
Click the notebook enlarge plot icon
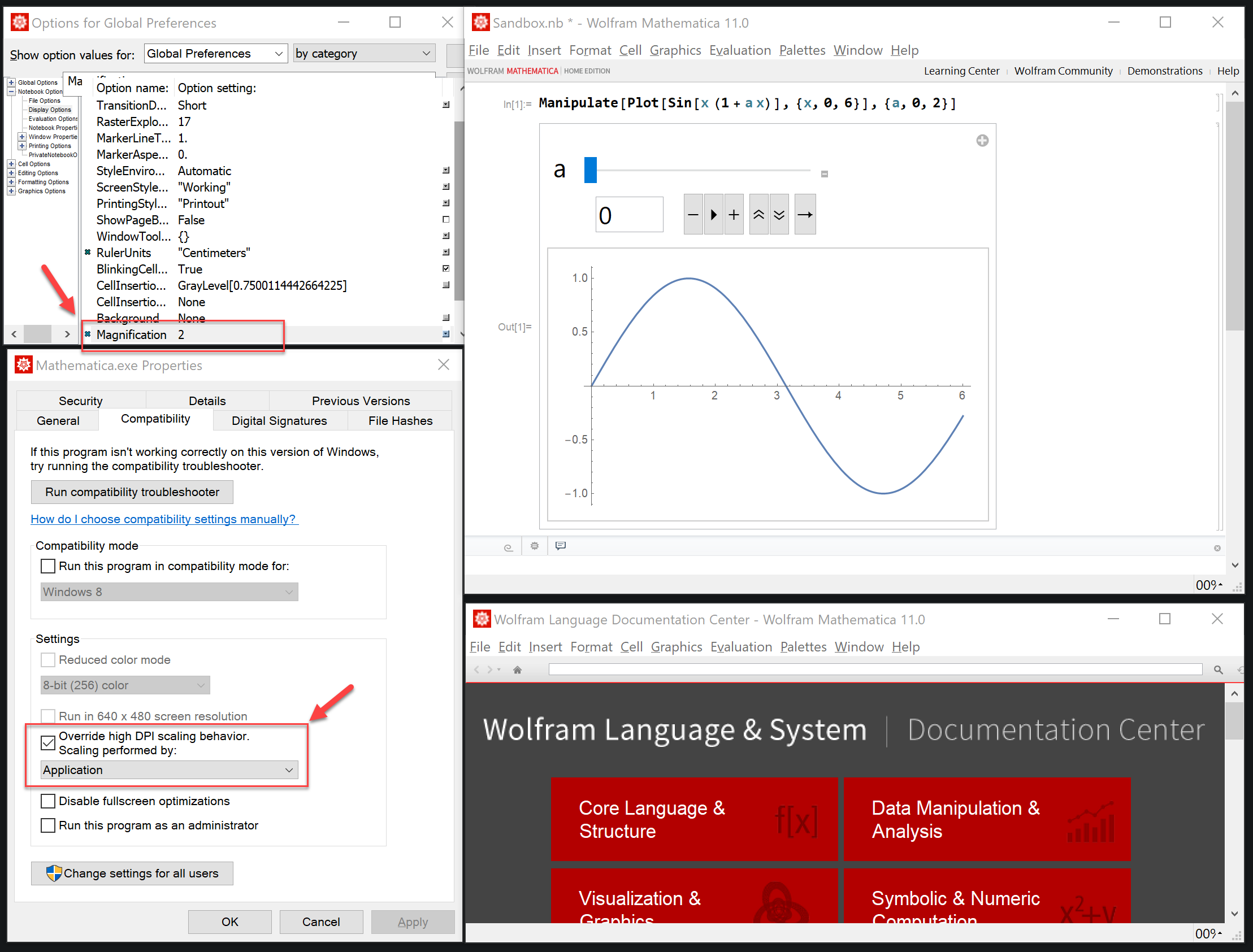[x=982, y=141]
